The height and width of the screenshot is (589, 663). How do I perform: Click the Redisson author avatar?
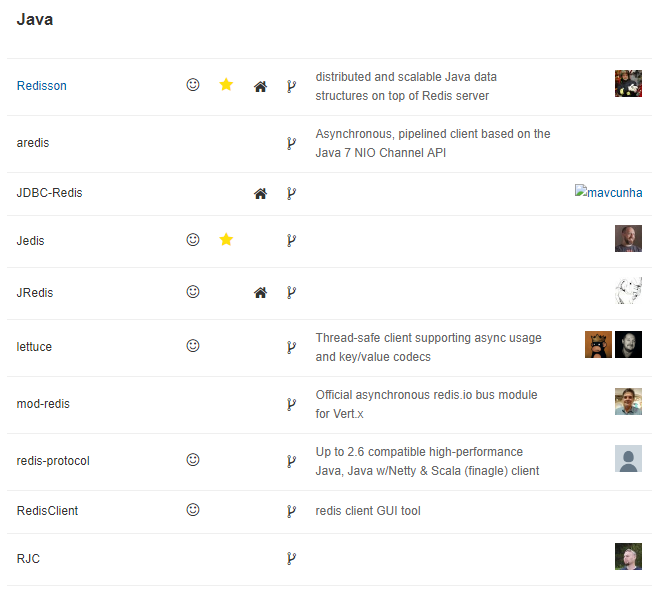[628, 83]
